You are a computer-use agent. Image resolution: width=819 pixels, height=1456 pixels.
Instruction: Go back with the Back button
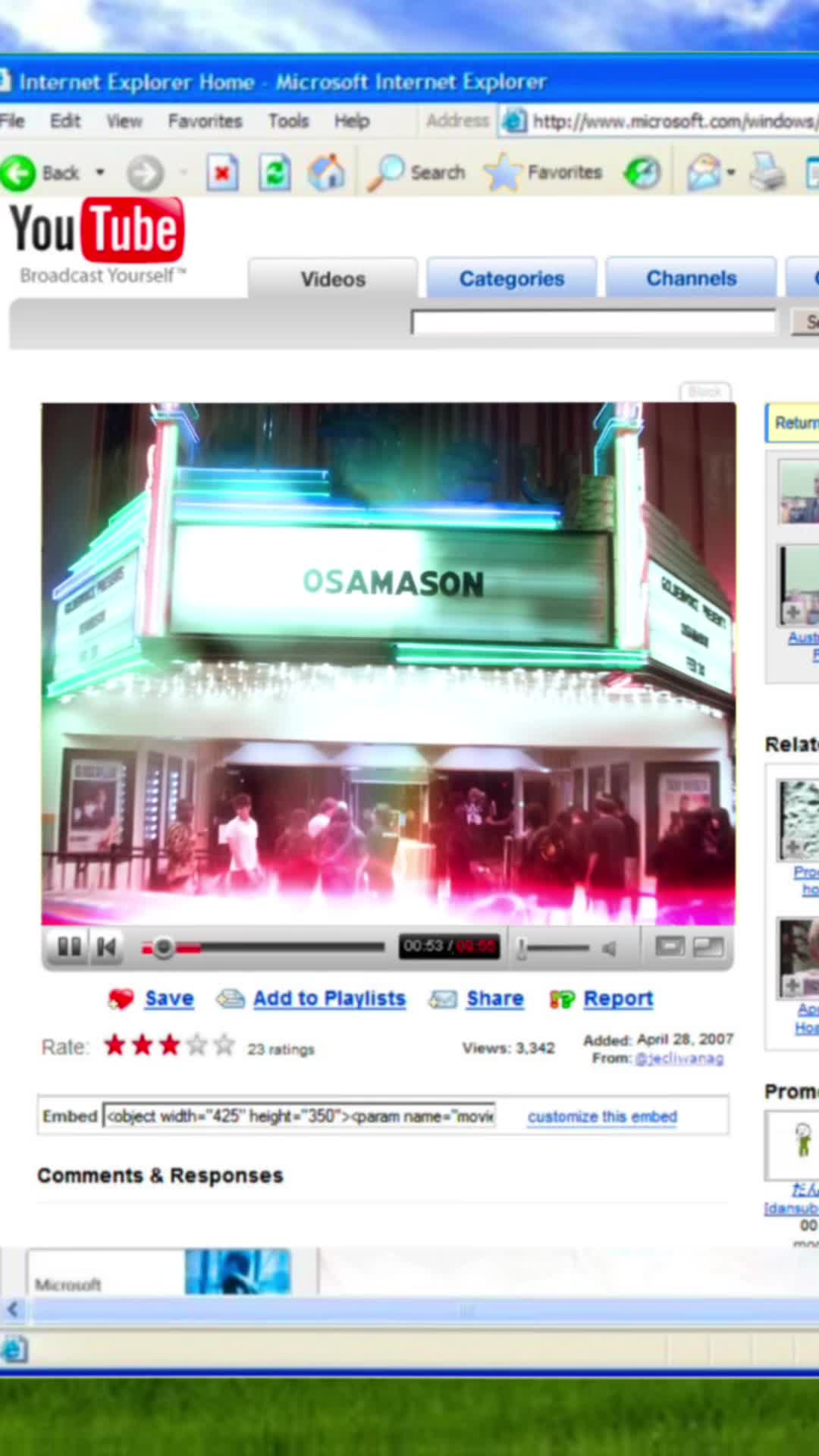41,173
